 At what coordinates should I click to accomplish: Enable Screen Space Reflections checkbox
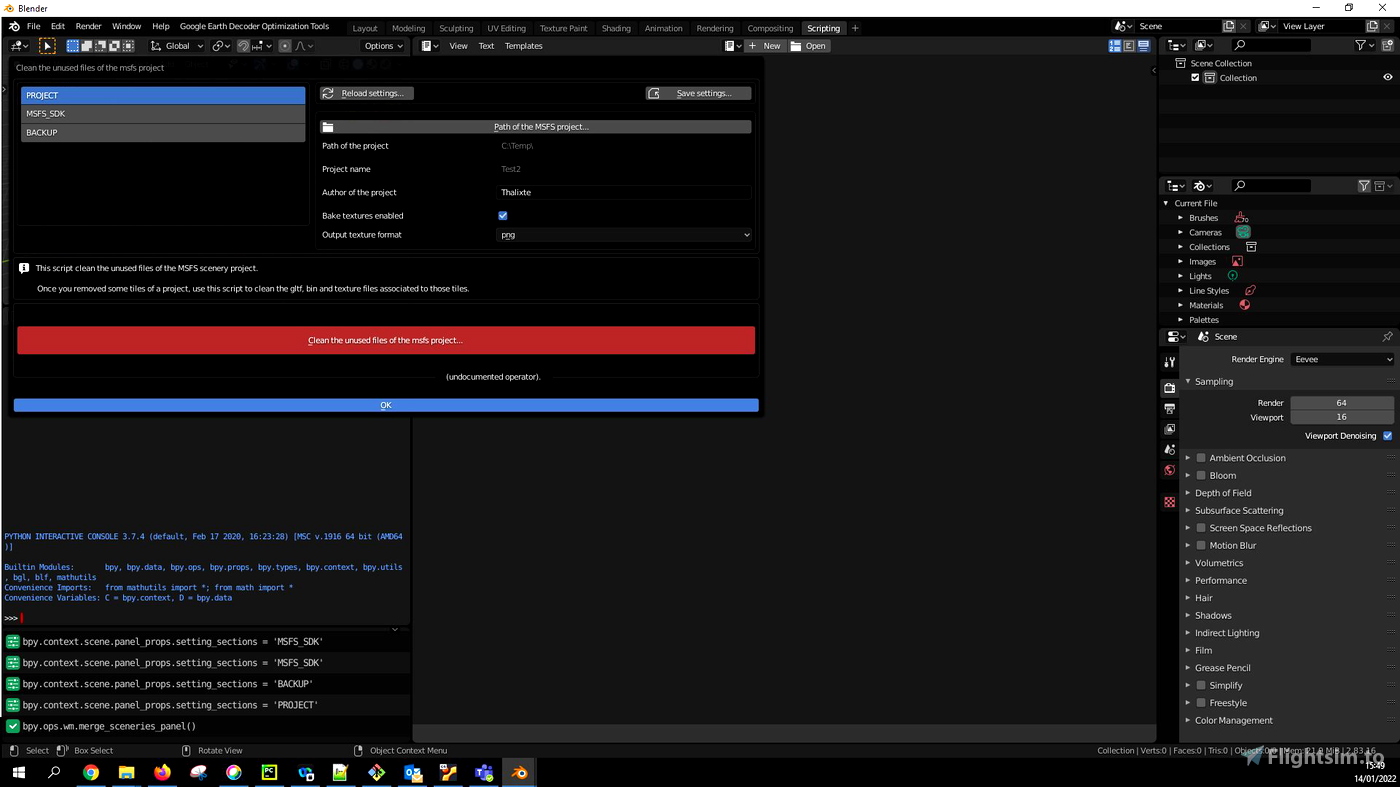(x=1201, y=528)
